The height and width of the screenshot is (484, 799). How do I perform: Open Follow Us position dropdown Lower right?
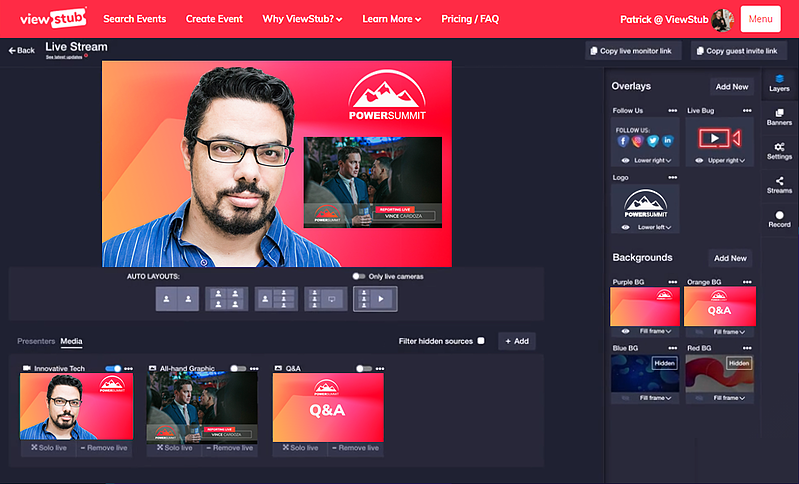pyautogui.click(x=653, y=160)
